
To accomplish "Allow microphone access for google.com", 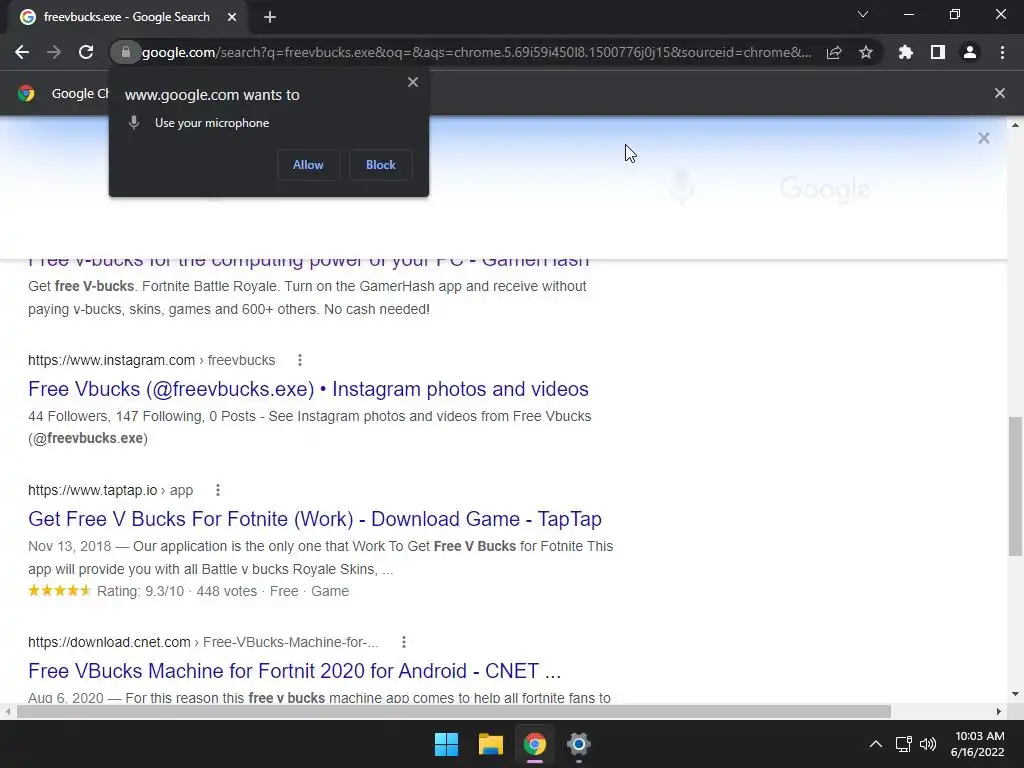I will 308,165.
